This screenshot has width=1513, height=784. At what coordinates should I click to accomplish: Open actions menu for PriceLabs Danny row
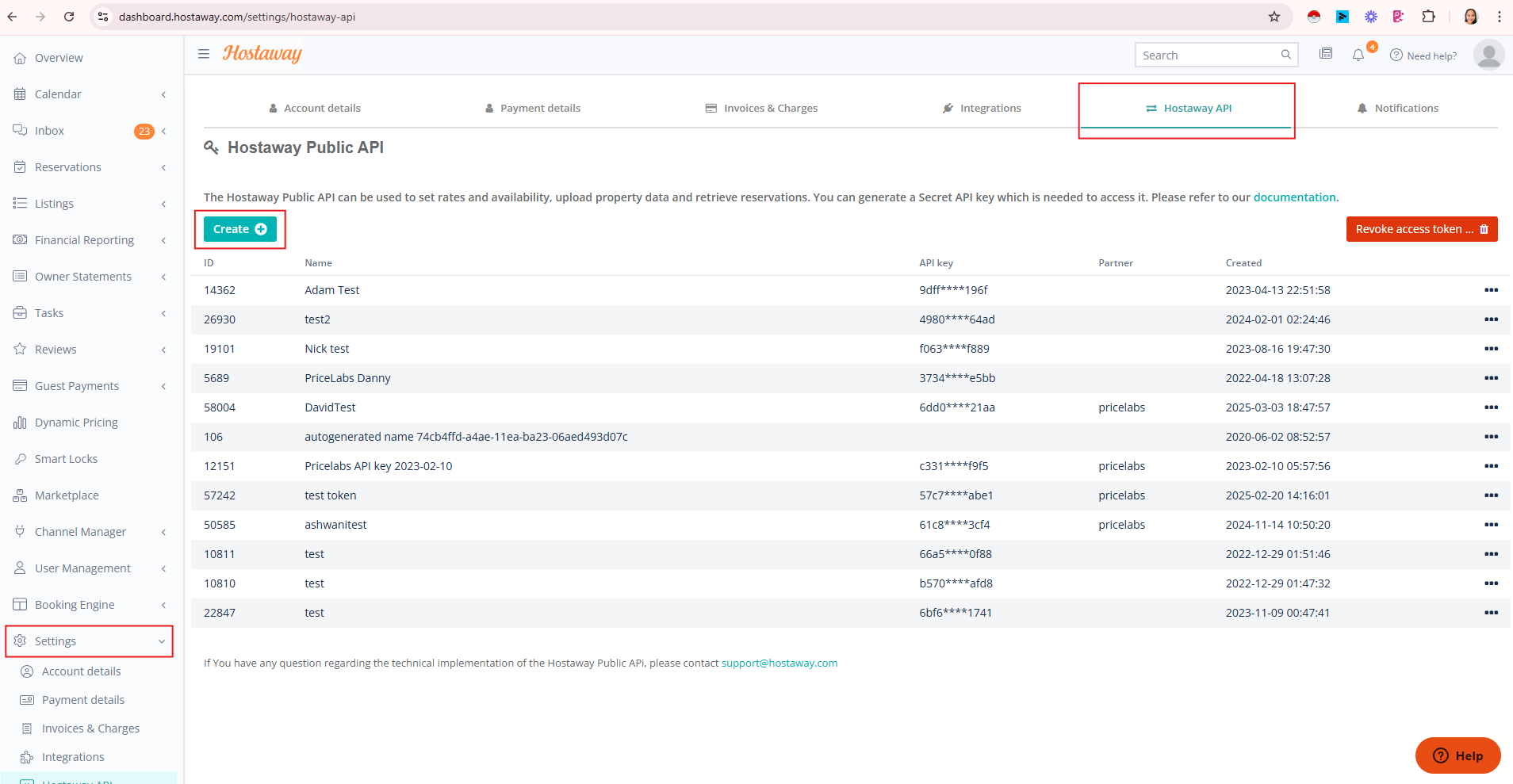(1491, 378)
